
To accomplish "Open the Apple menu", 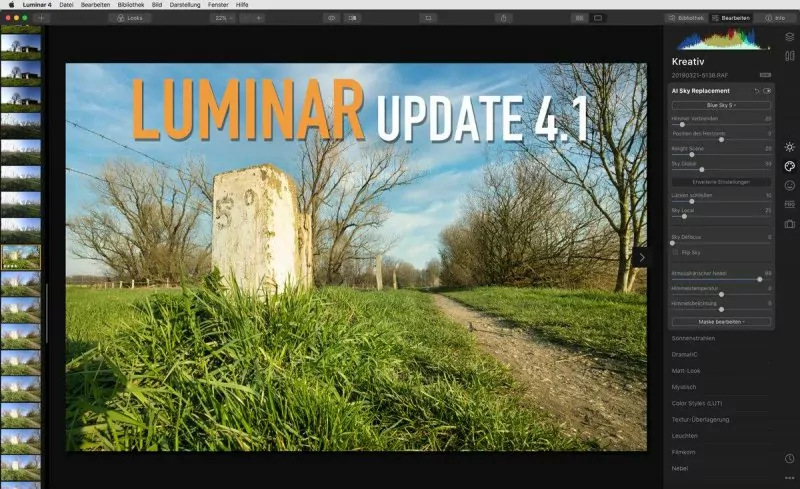I will click(11, 5).
